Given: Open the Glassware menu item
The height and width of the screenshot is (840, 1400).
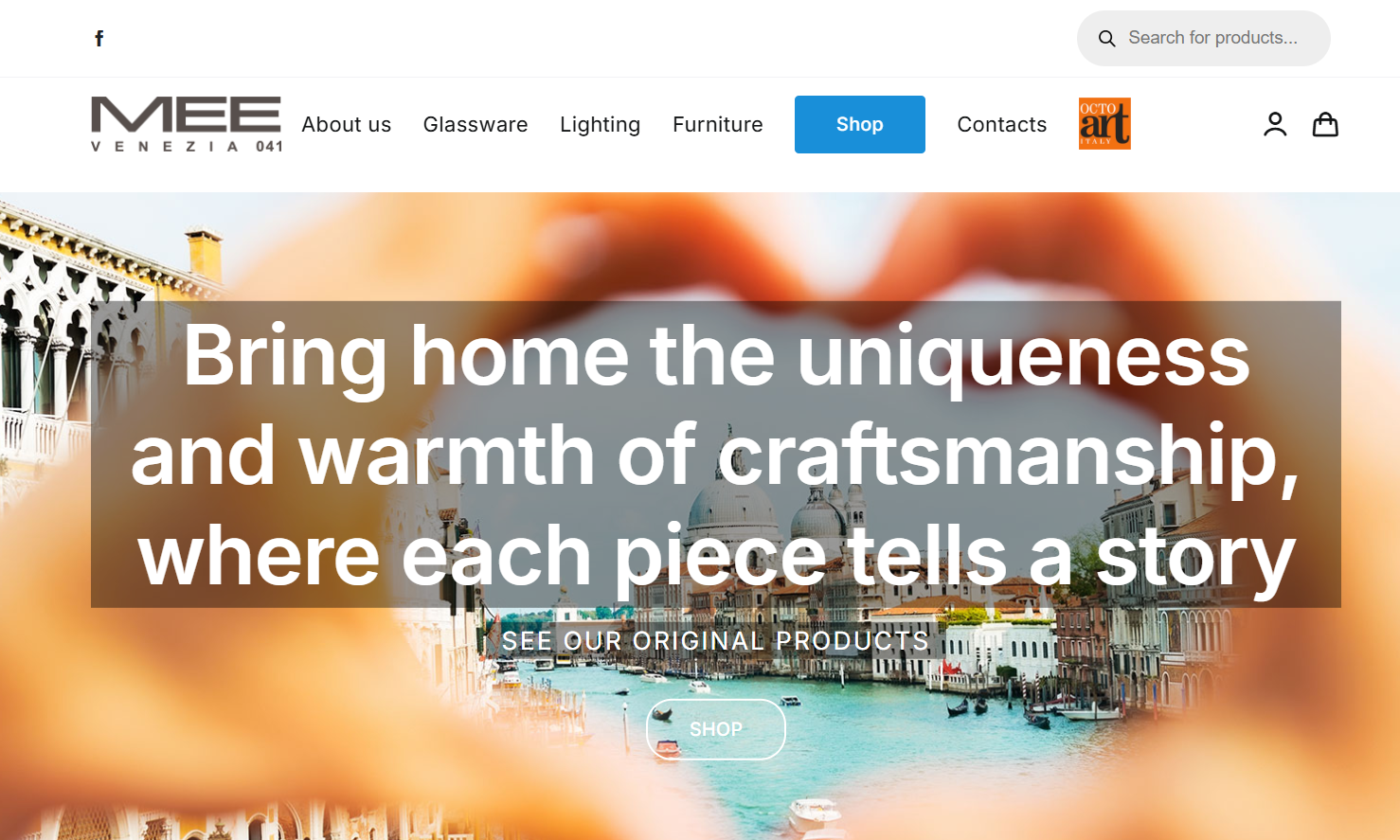Looking at the screenshot, I should pos(476,124).
